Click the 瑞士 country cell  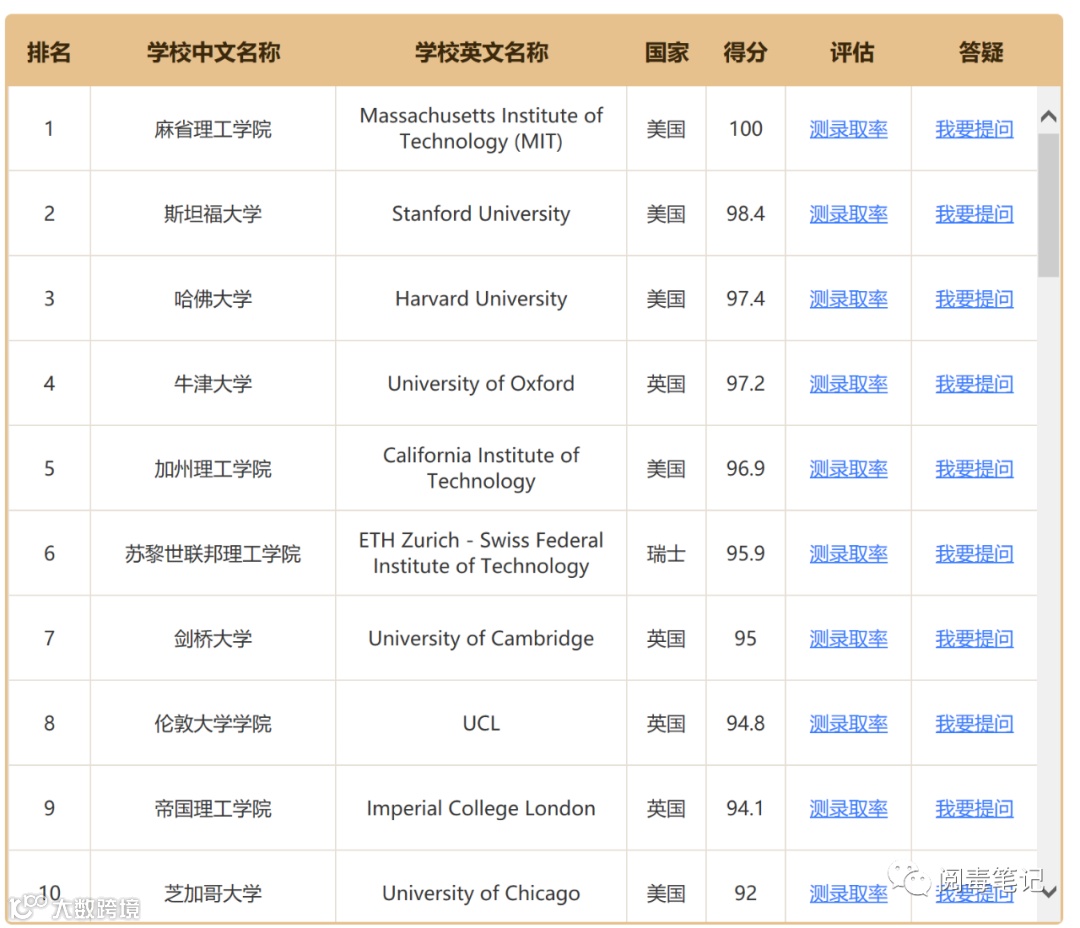(666, 553)
